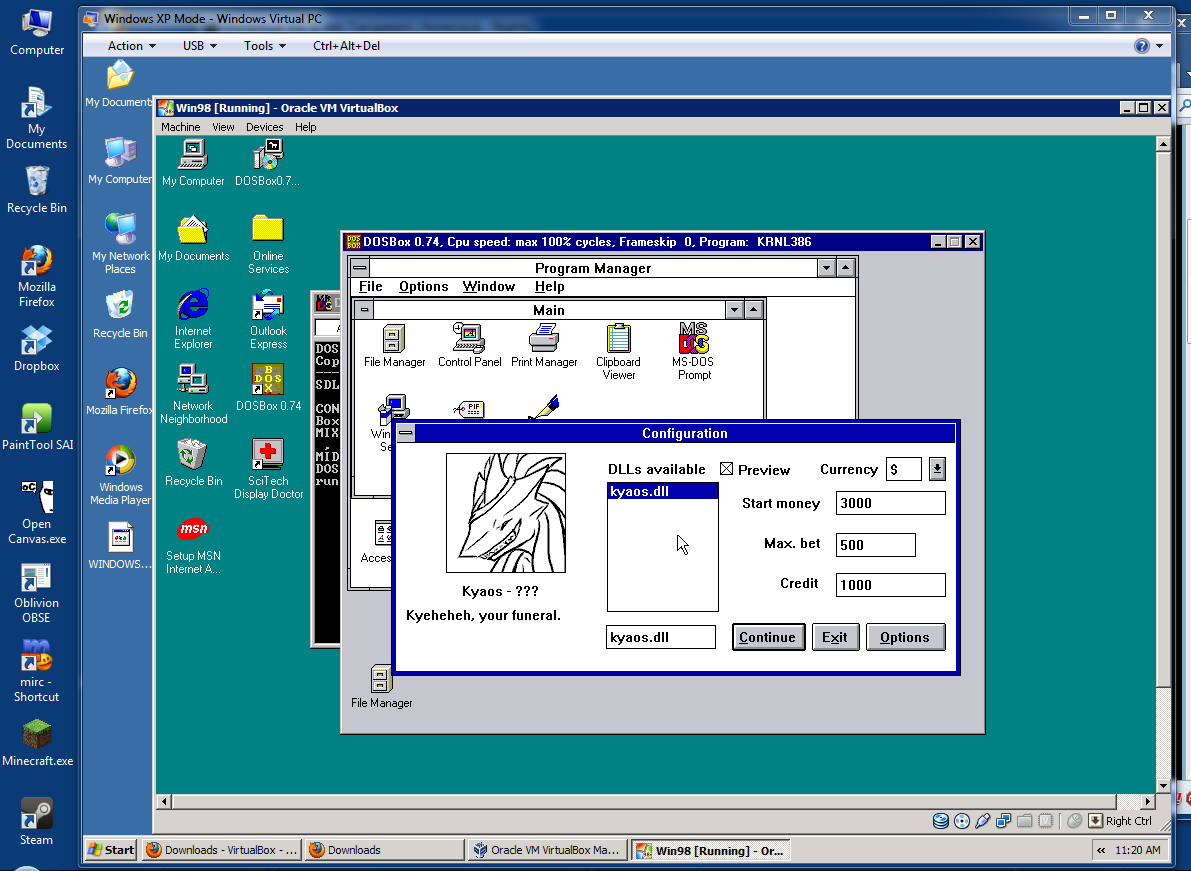The image size is (1191, 871).
Task: Open Outlook Express desktop icon
Action: [x=268, y=306]
